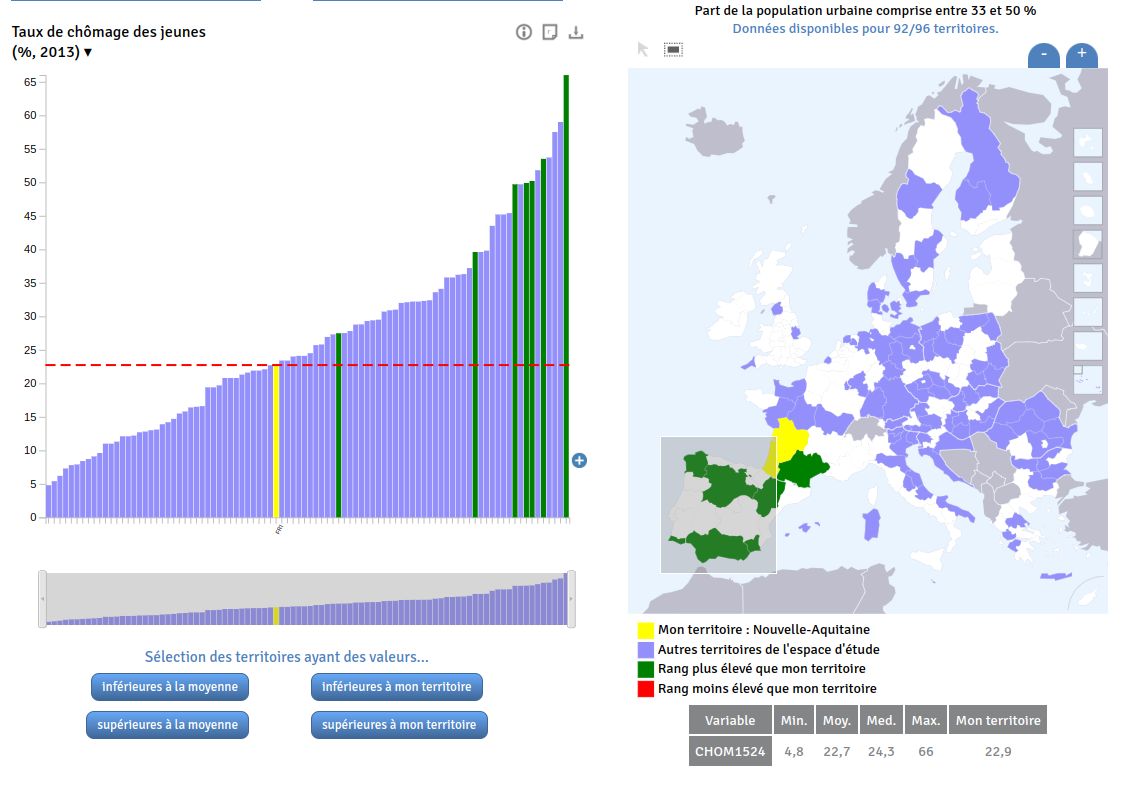This screenshot has width=1130, height=798.
Task: Click the right handle of the range slider
Action: pyautogui.click(x=571, y=599)
